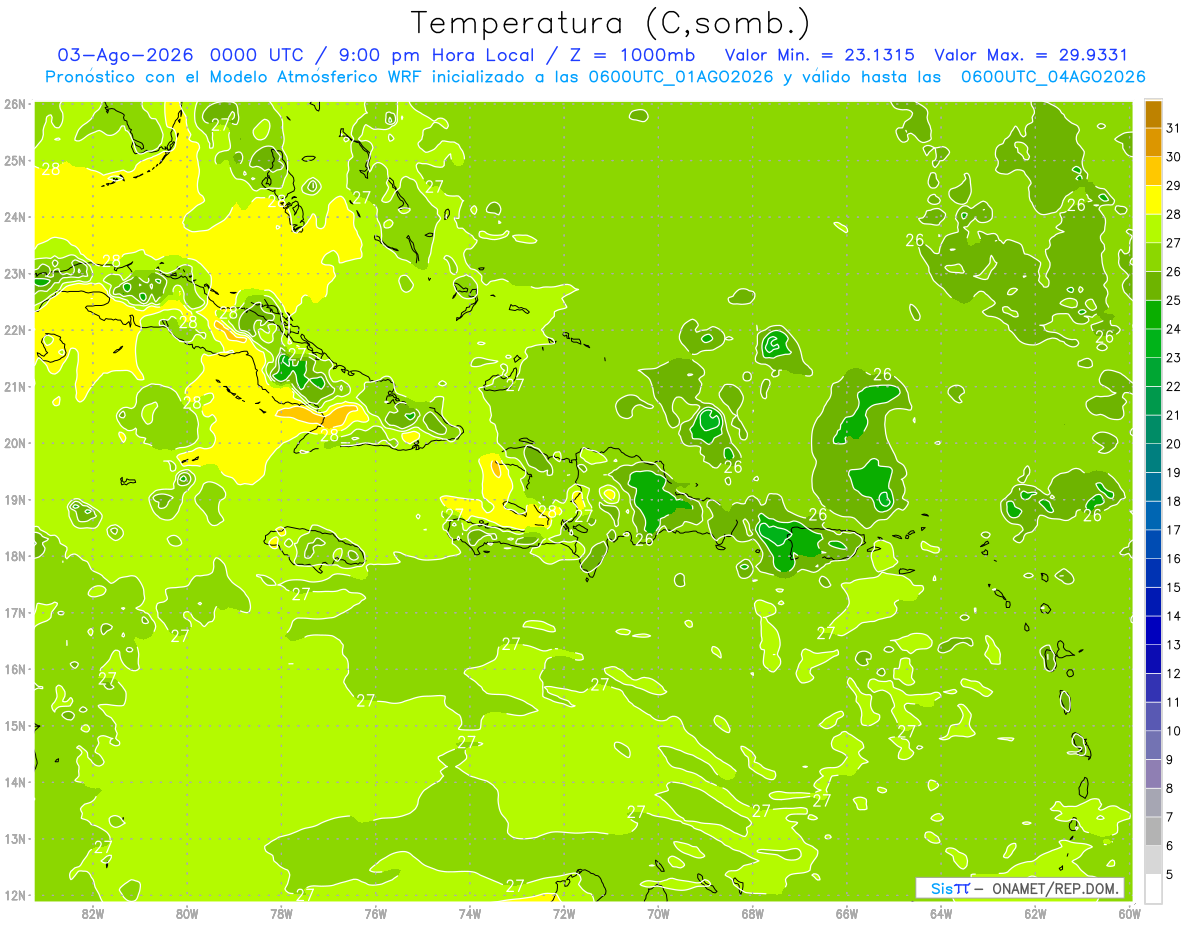The height and width of the screenshot is (927, 1200).
Task: Click the '70W' longitude axis label
Action: point(658,913)
